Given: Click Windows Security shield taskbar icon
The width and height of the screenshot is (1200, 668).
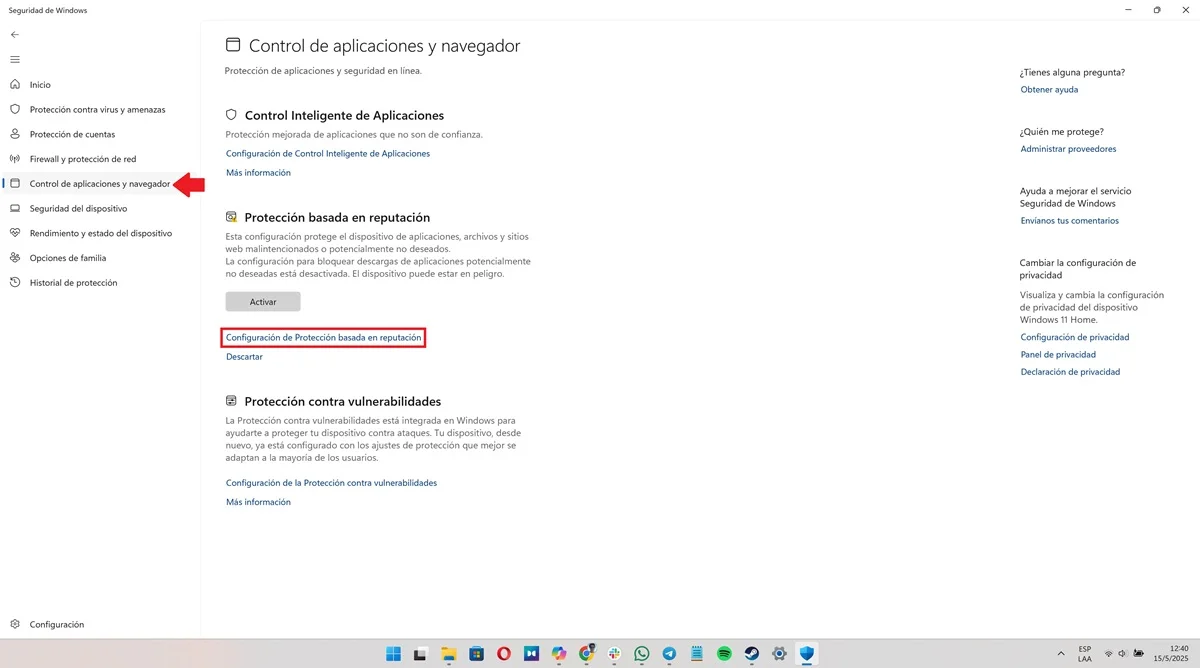Looking at the screenshot, I should coord(807,654).
